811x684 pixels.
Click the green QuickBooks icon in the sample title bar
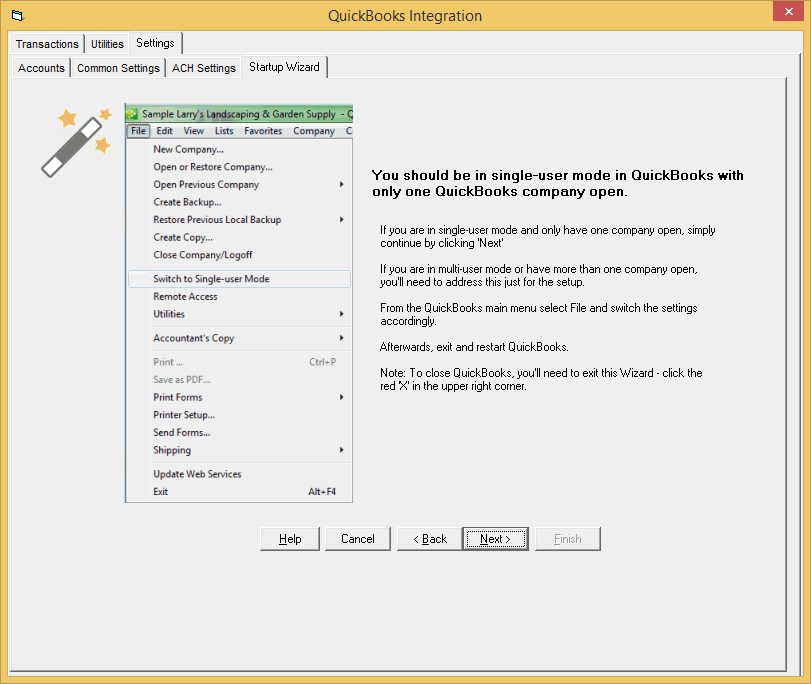pos(131,113)
